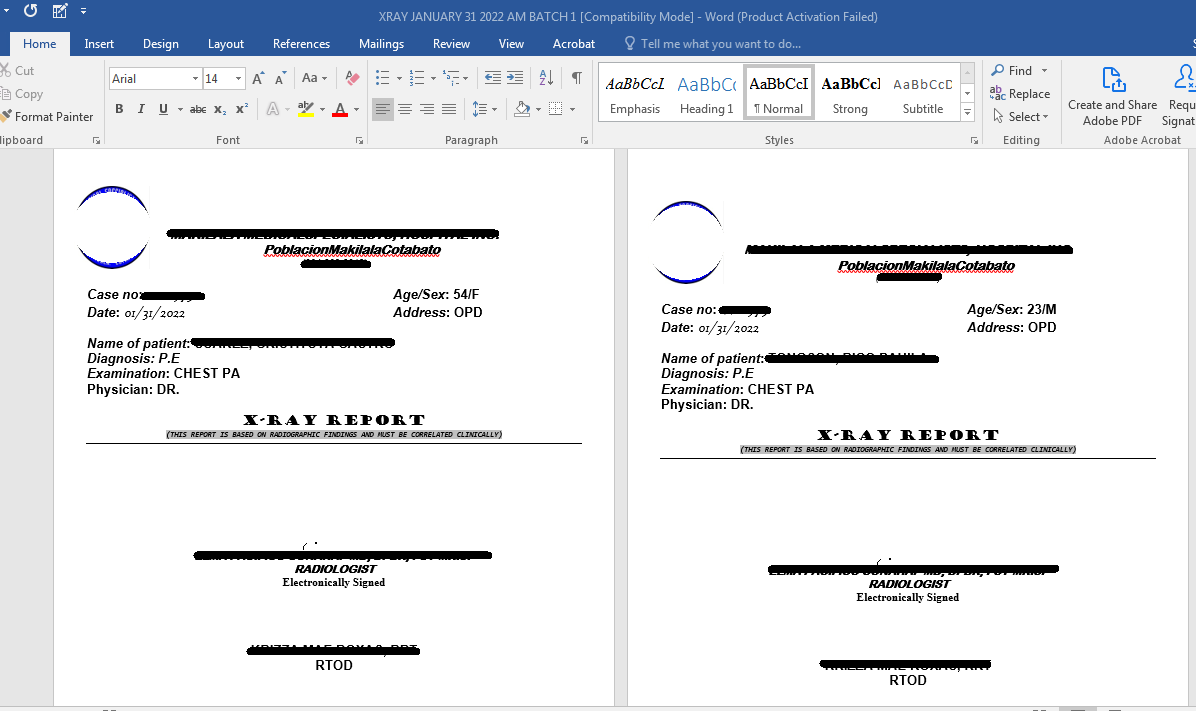
Task: Click the Sort A-Z icon
Action: pyautogui.click(x=546, y=78)
